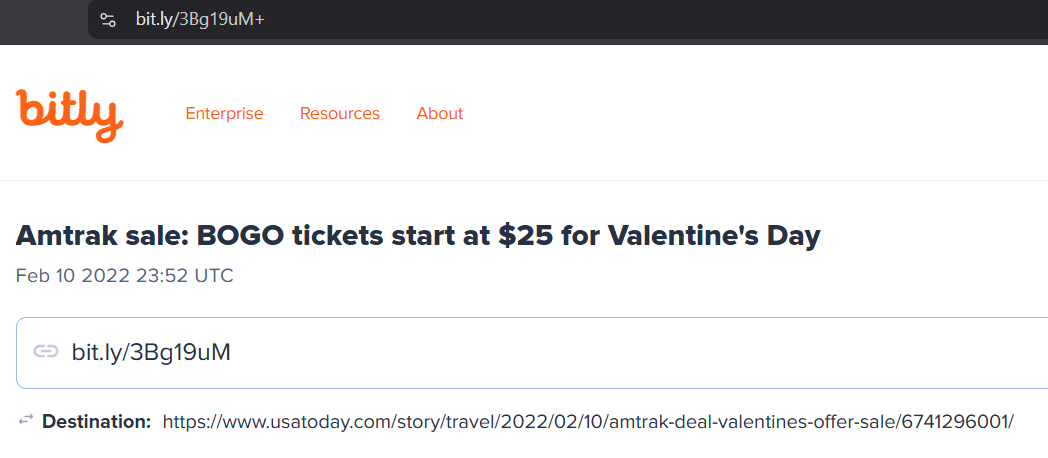This screenshot has width=1048, height=458.
Task: Click the UTC label in the timestamp
Action: coord(215,275)
